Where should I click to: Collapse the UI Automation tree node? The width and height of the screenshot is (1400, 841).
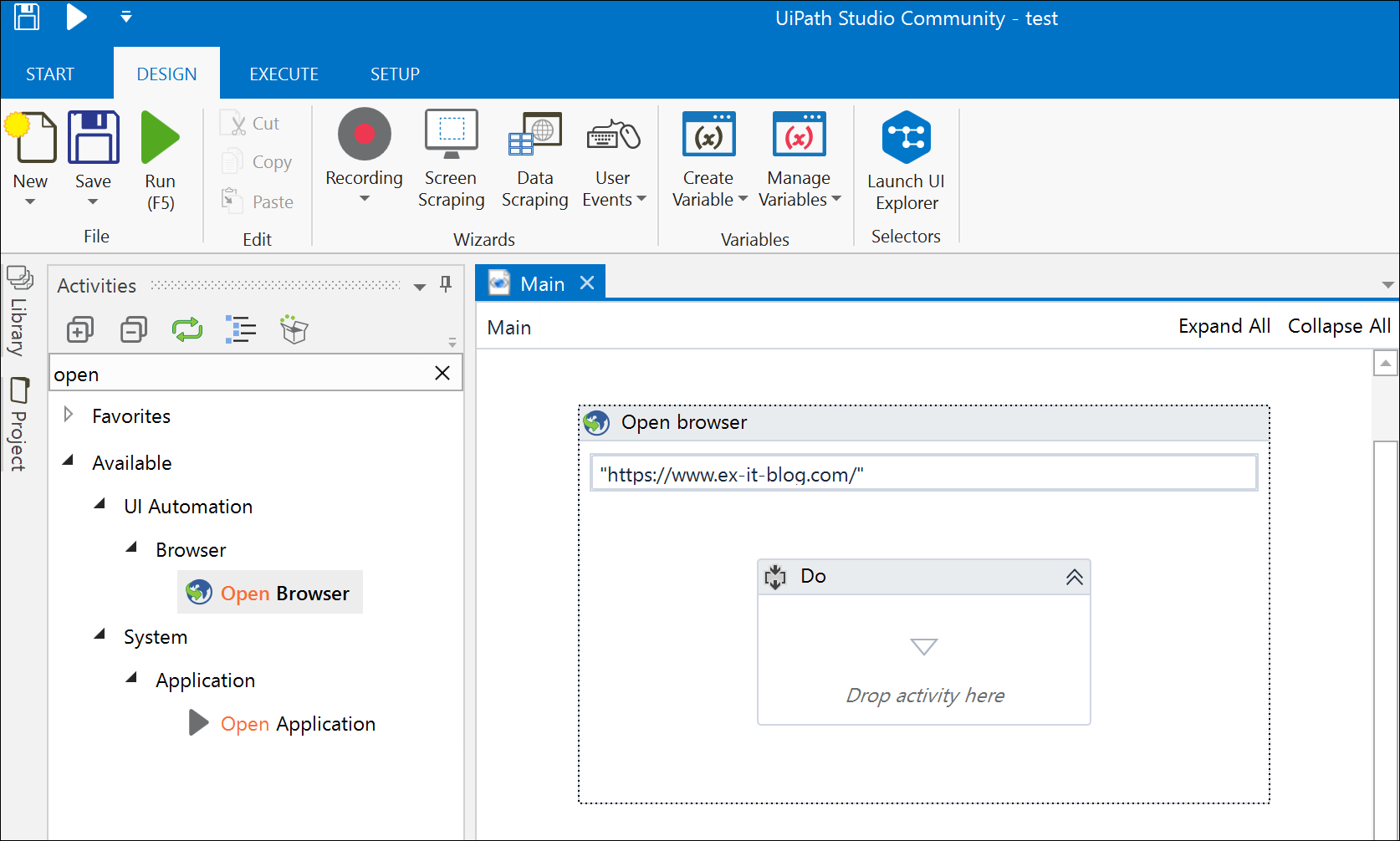[x=100, y=504]
